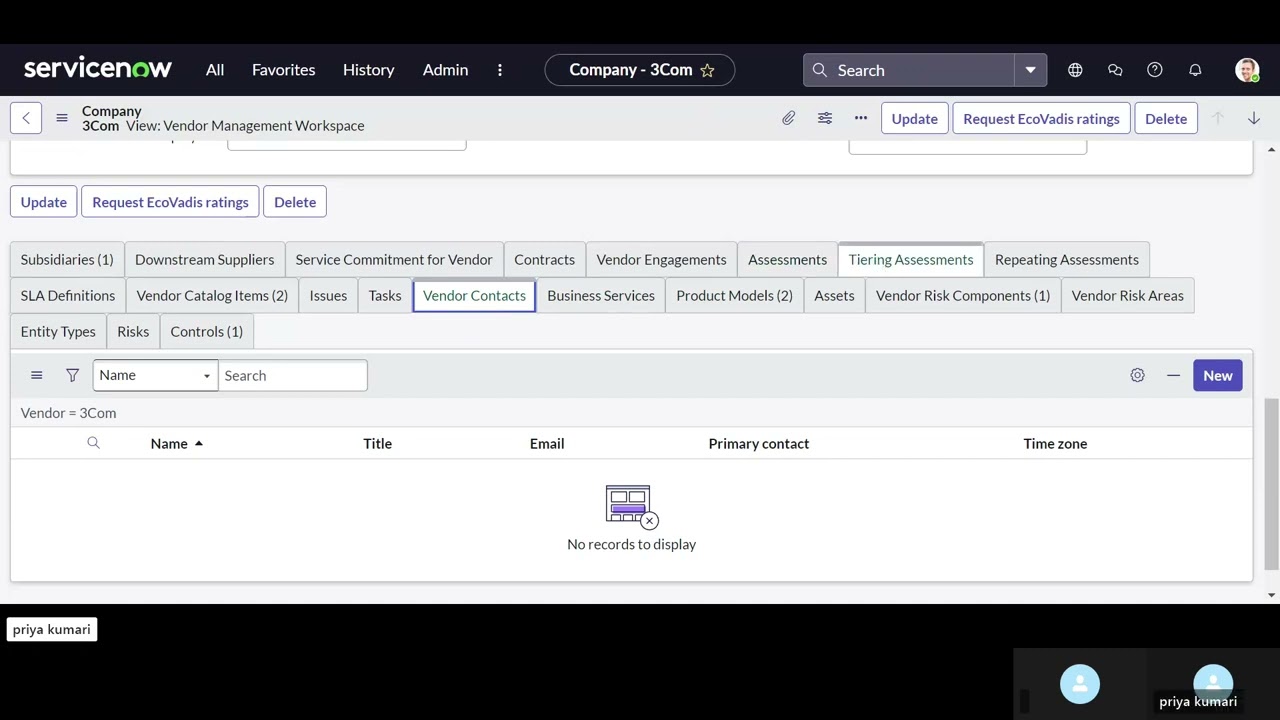
Task: Open the globe scope selector icon
Action: click(x=1075, y=70)
